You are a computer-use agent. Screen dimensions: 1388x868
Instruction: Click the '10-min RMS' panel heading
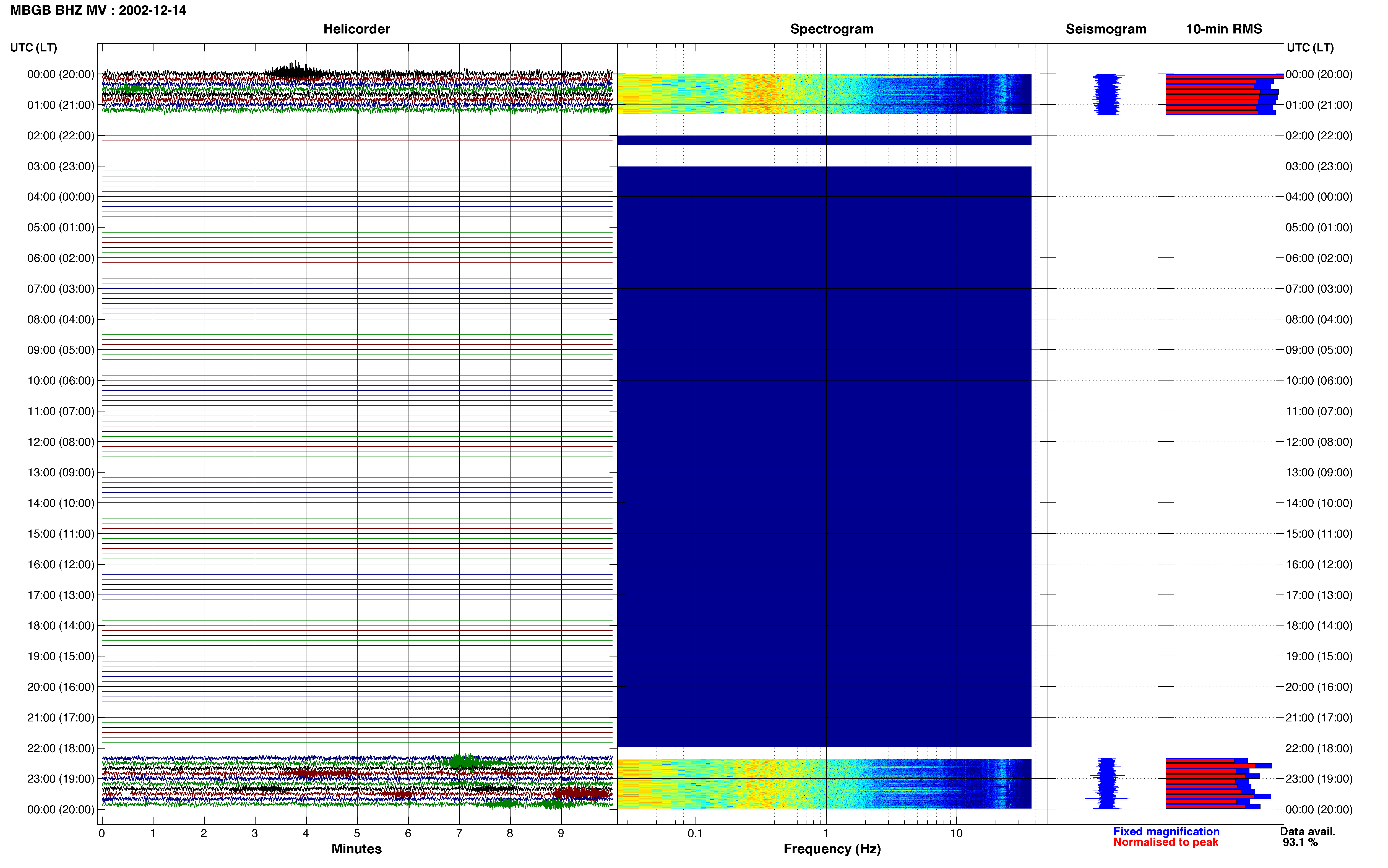1224,29
